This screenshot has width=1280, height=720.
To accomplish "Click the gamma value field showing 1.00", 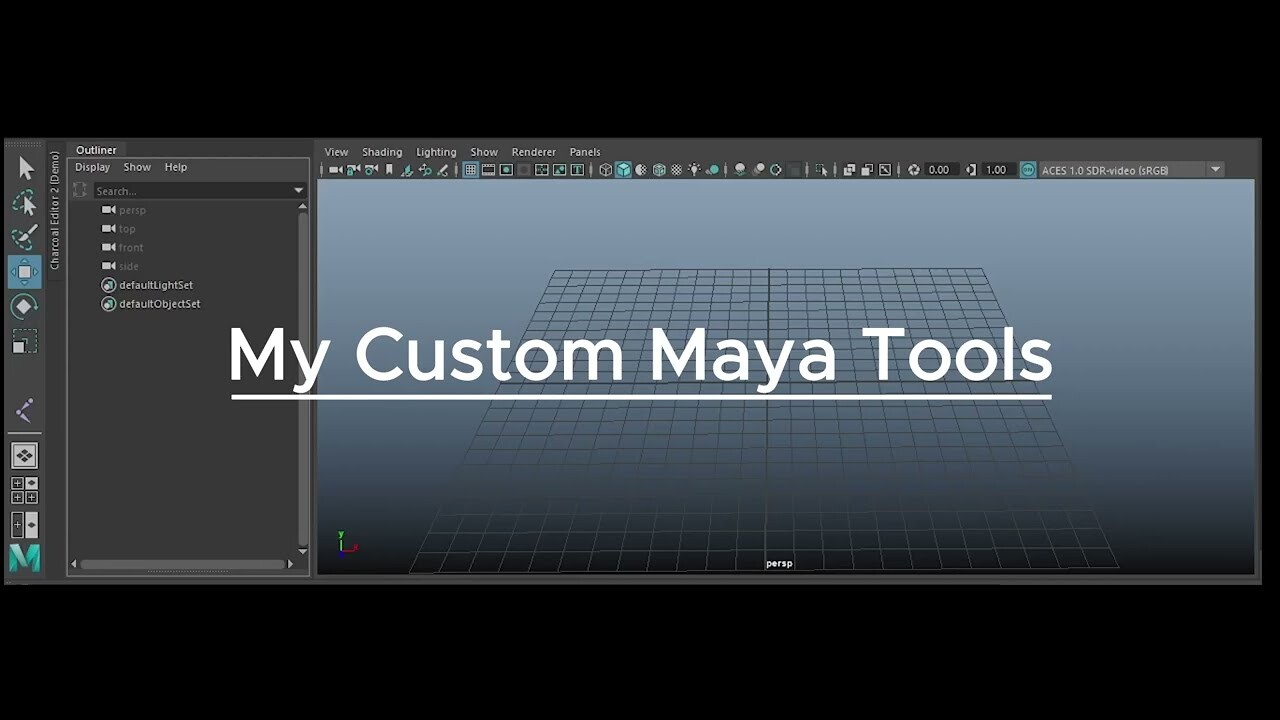I will point(995,170).
